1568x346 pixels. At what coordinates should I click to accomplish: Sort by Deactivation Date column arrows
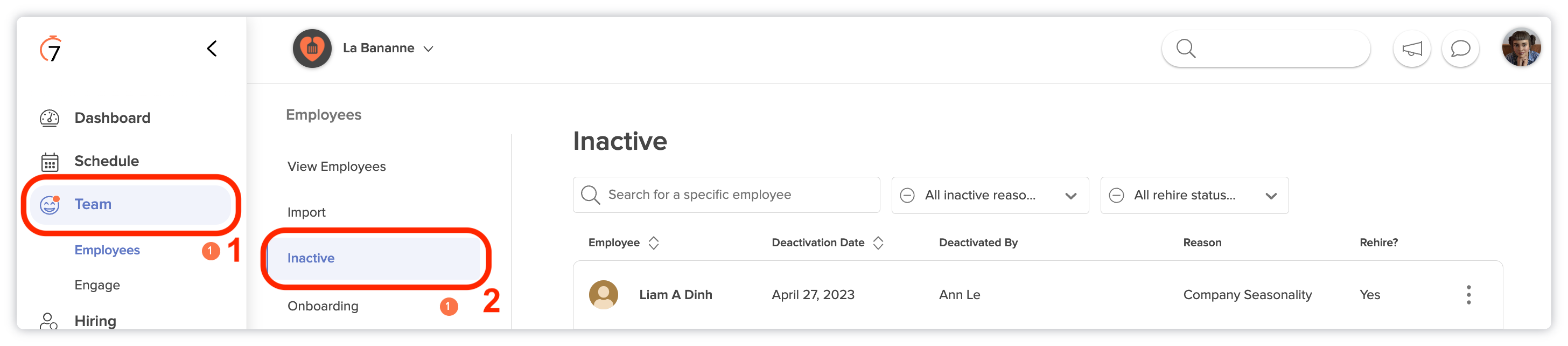click(x=878, y=243)
